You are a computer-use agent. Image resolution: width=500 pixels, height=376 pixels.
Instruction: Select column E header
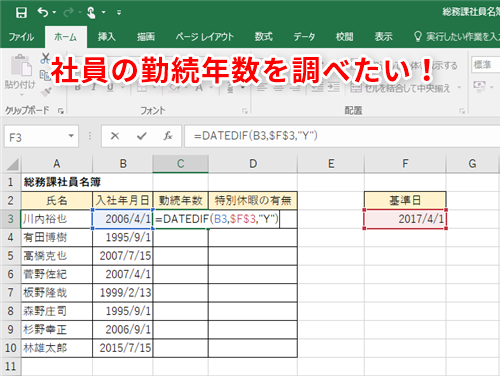331,164
